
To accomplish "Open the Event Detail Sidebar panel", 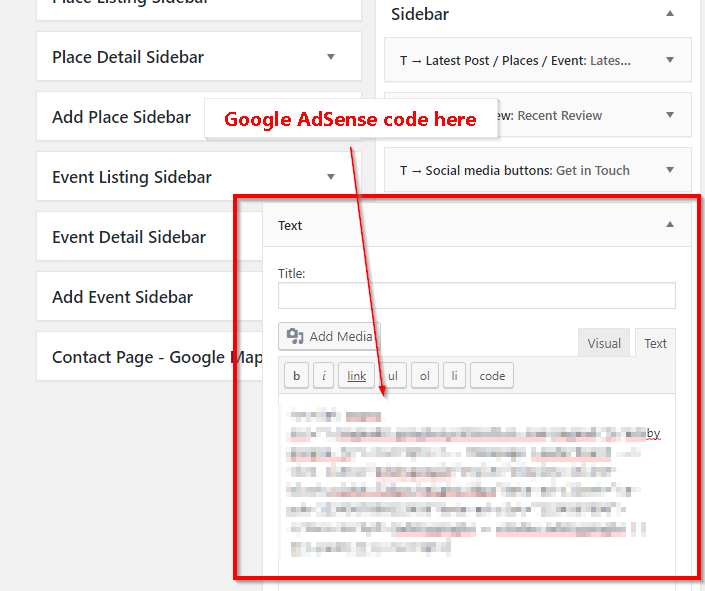I will tap(149, 237).
